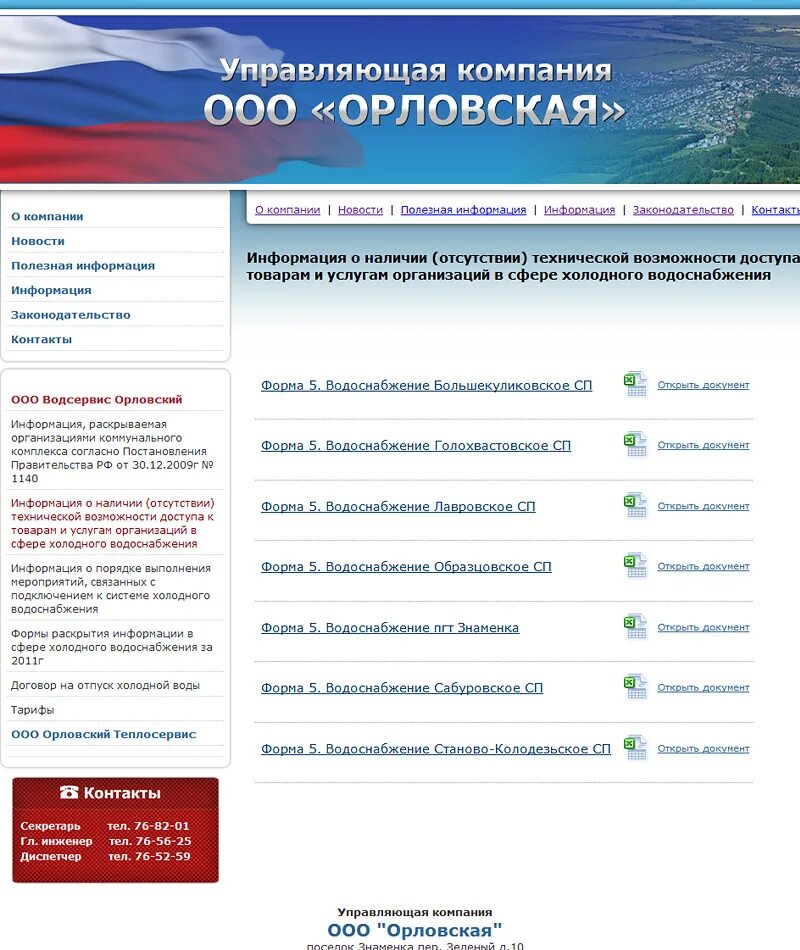Open 'Форма 5. Водоснабжение Образцовское СП' link
The width and height of the screenshot is (800, 950).
[406, 566]
